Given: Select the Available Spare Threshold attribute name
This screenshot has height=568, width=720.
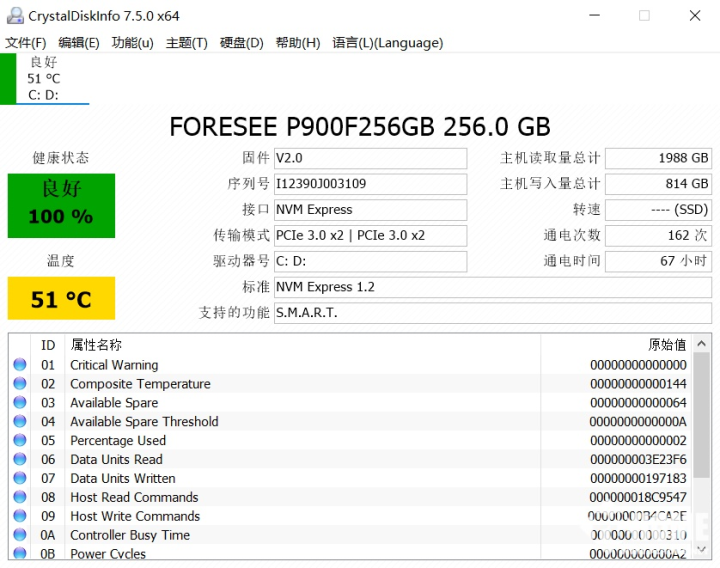Looking at the screenshot, I should (144, 422).
